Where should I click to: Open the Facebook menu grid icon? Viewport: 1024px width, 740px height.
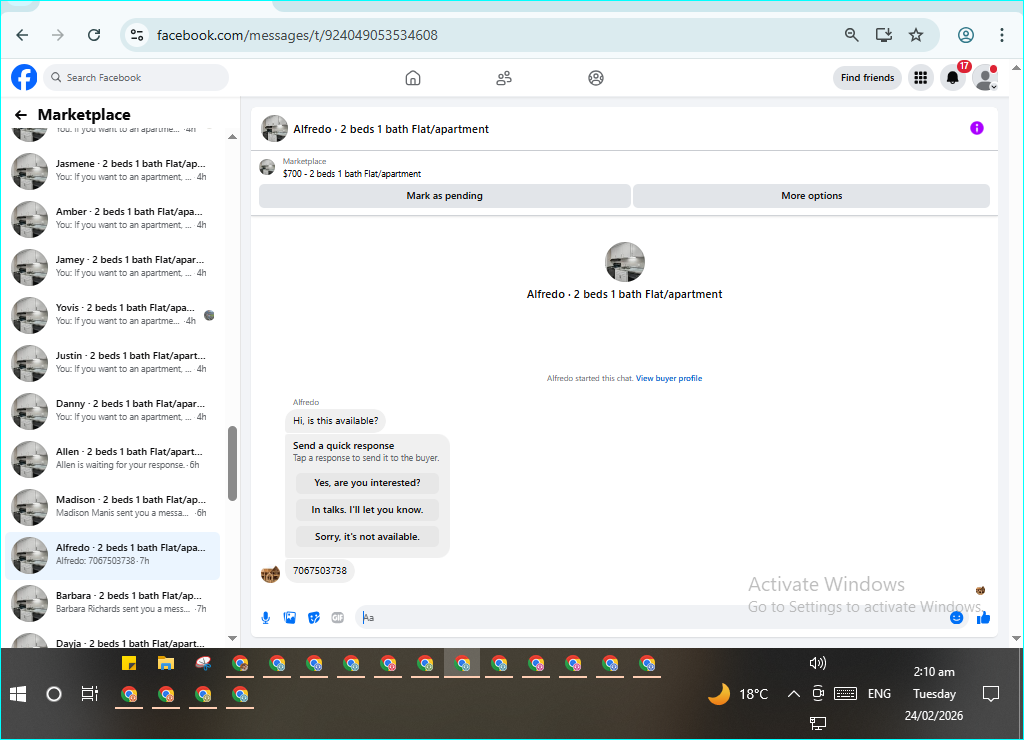pos(921,78)
